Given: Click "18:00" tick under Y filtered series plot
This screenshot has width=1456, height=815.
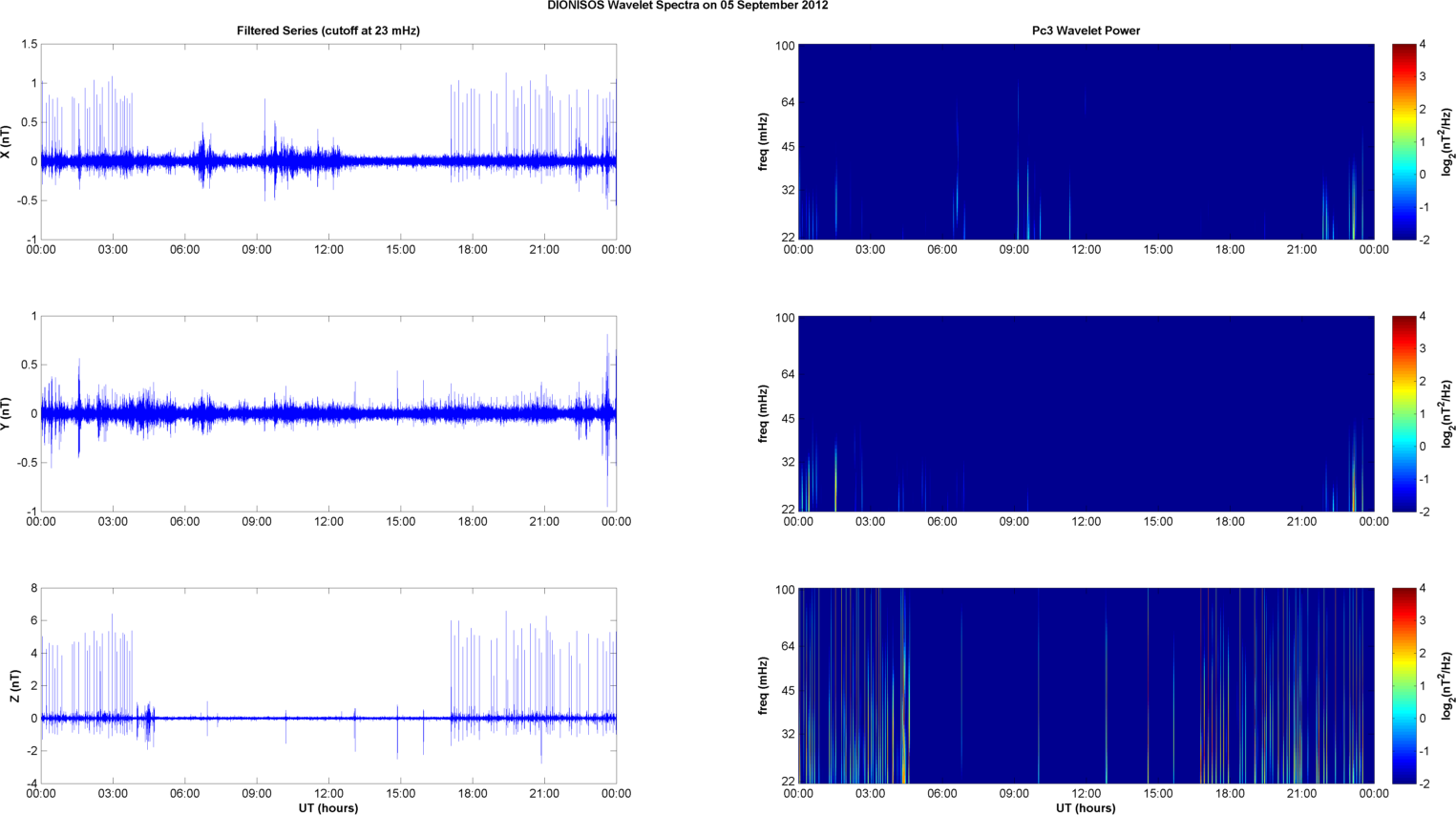Looking at the screenshot, I should 473,522.
